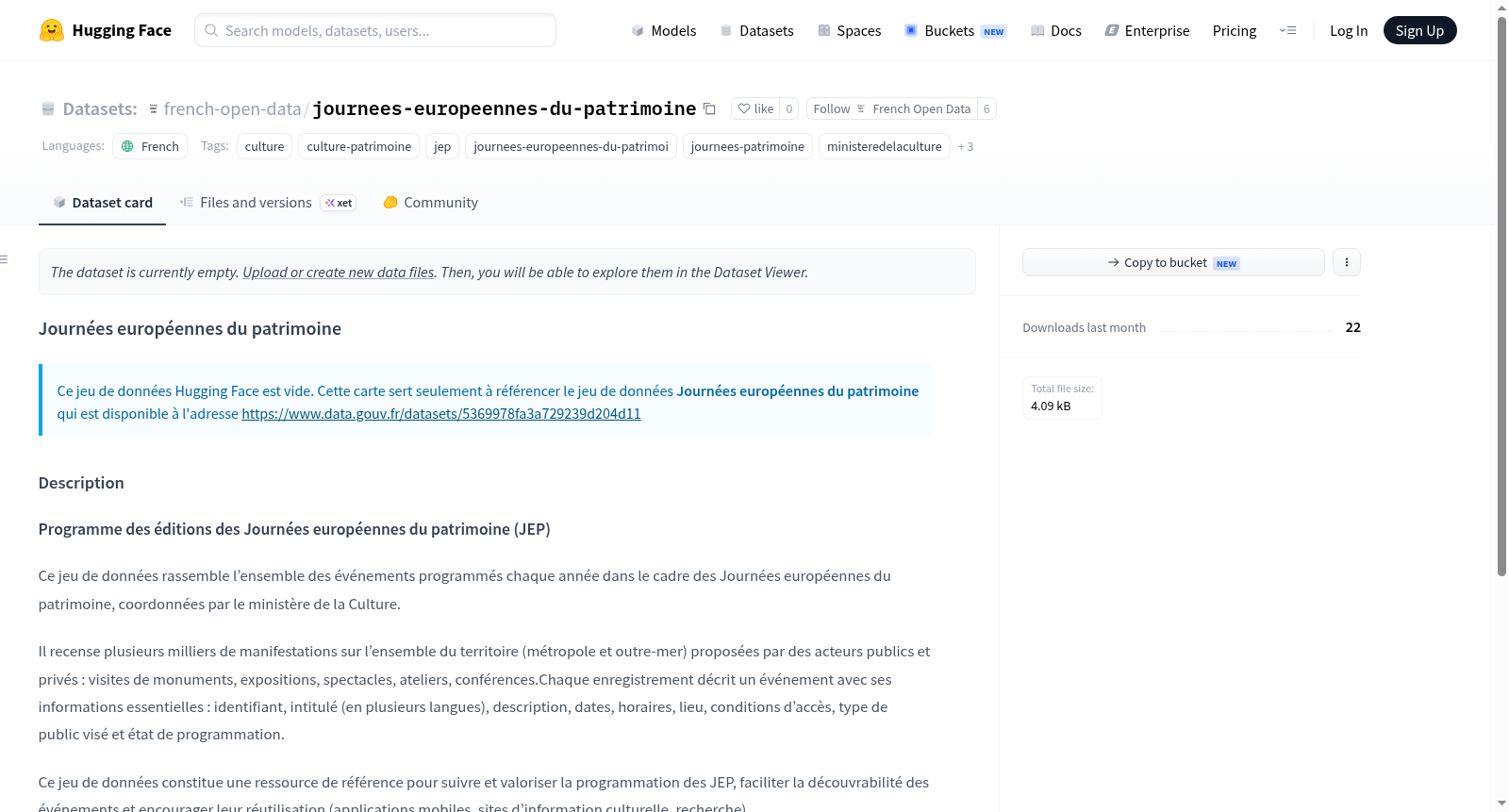The height and width of the screenshot is (812, 1509).
Task: Open the Buckets page
Action: [x=955, y=30]
